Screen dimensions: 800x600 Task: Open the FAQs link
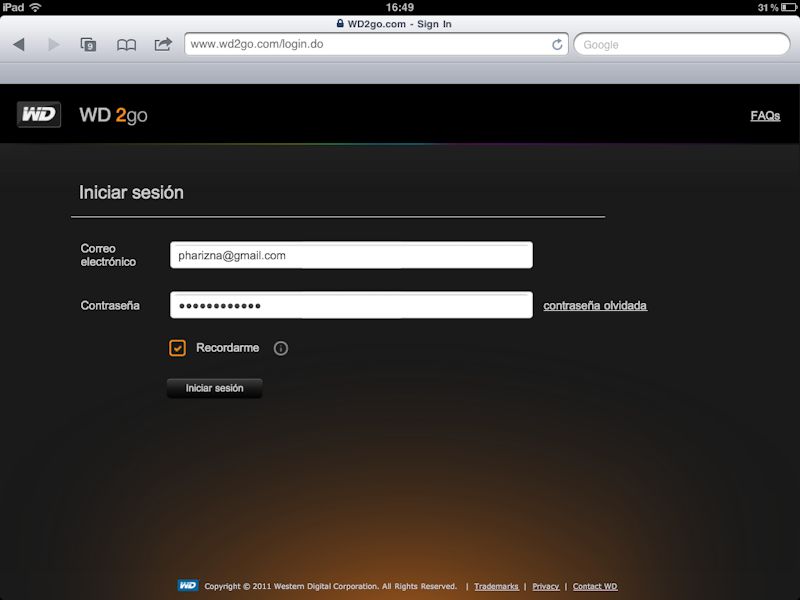pyautogui.click(x=765, y=116)
